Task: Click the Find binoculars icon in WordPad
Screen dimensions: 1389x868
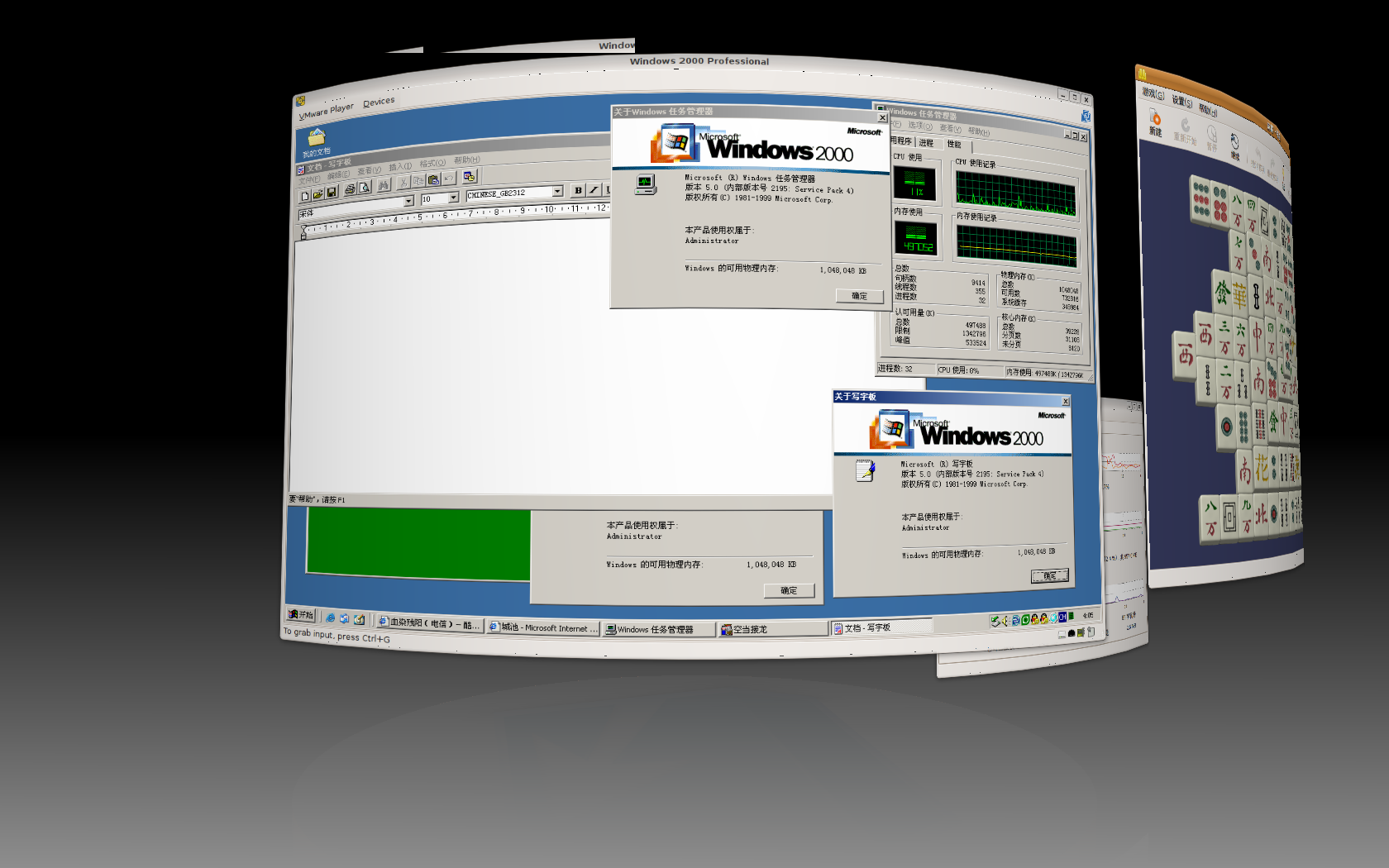Action: click(383, 186)
